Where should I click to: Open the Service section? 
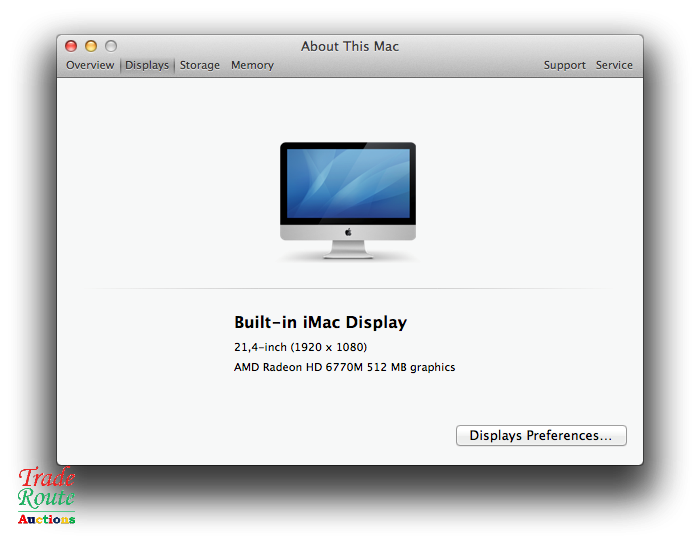(614, 65)
